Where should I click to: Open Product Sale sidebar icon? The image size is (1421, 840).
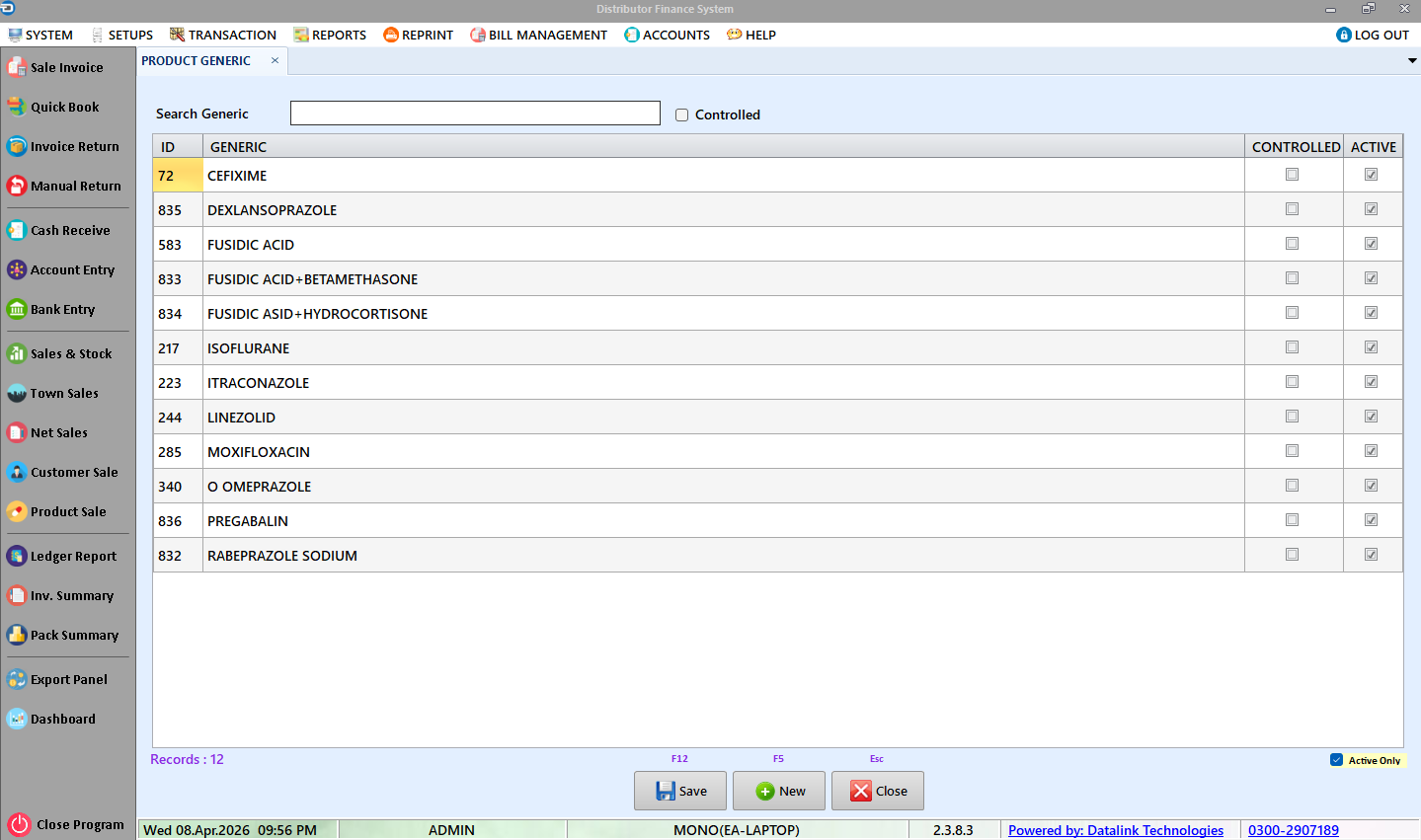[x=16, y=511]
